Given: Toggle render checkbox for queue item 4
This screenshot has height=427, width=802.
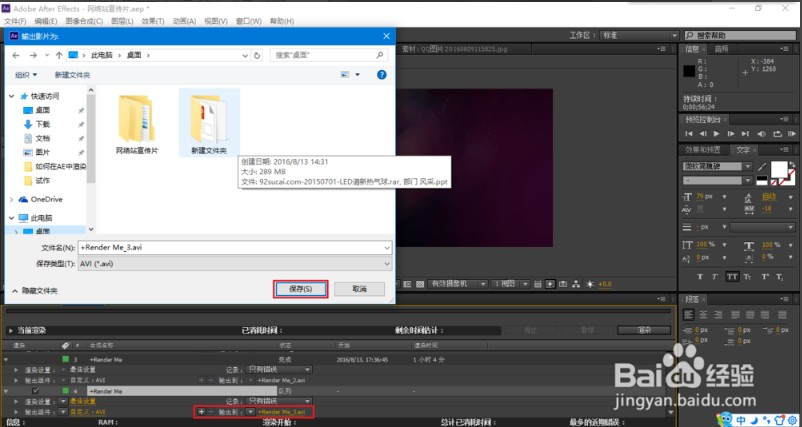Looking at the screenshot, I should [37, 391].
